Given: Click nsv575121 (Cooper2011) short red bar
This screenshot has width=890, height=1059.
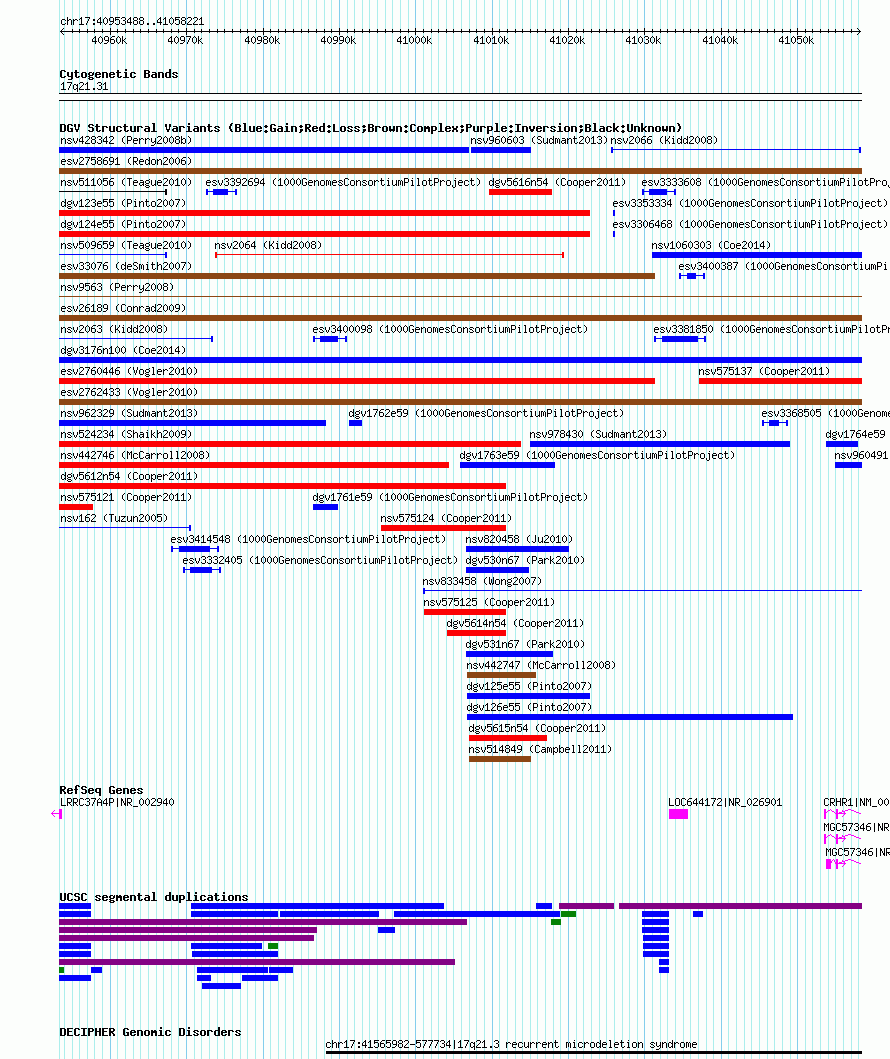Looking at the screenshot, I should pos(76,507).
